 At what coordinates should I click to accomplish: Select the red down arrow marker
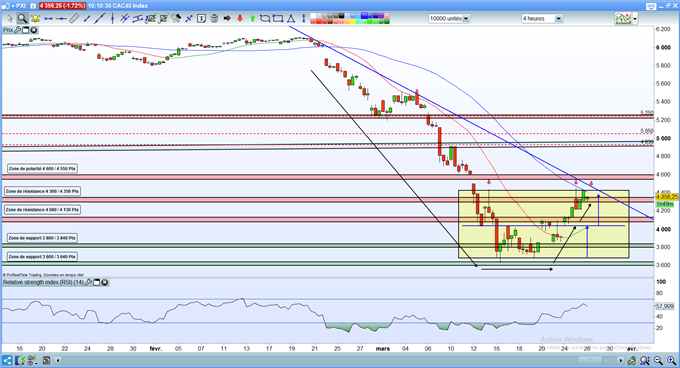240,19
